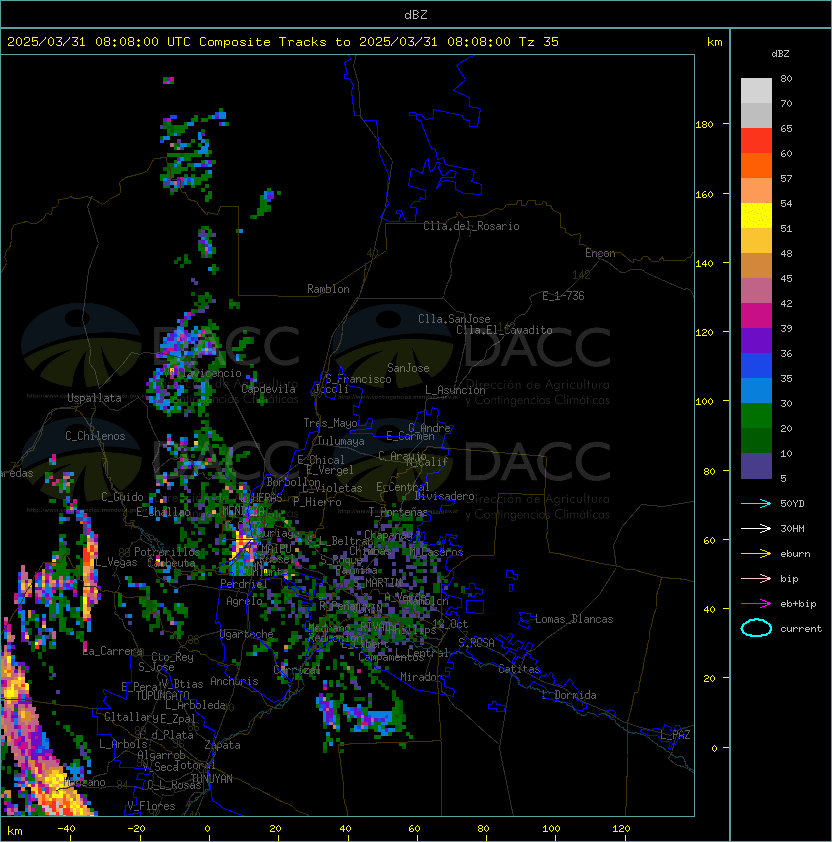
Task: Click the Potrerillos map label
Action: pyautogui.click(x=167, y=551)
